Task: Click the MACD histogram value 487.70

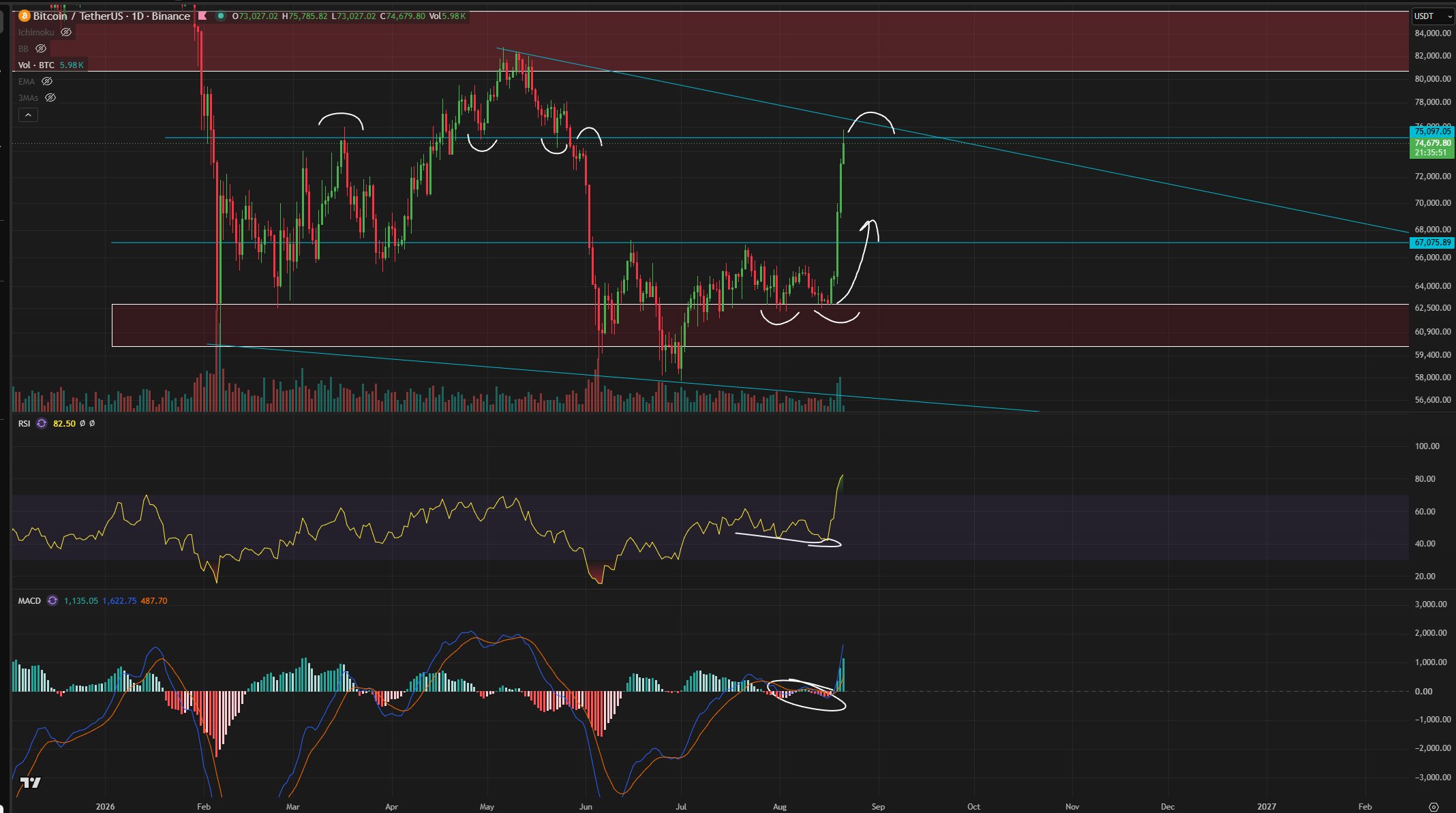Action: [154, 600]
